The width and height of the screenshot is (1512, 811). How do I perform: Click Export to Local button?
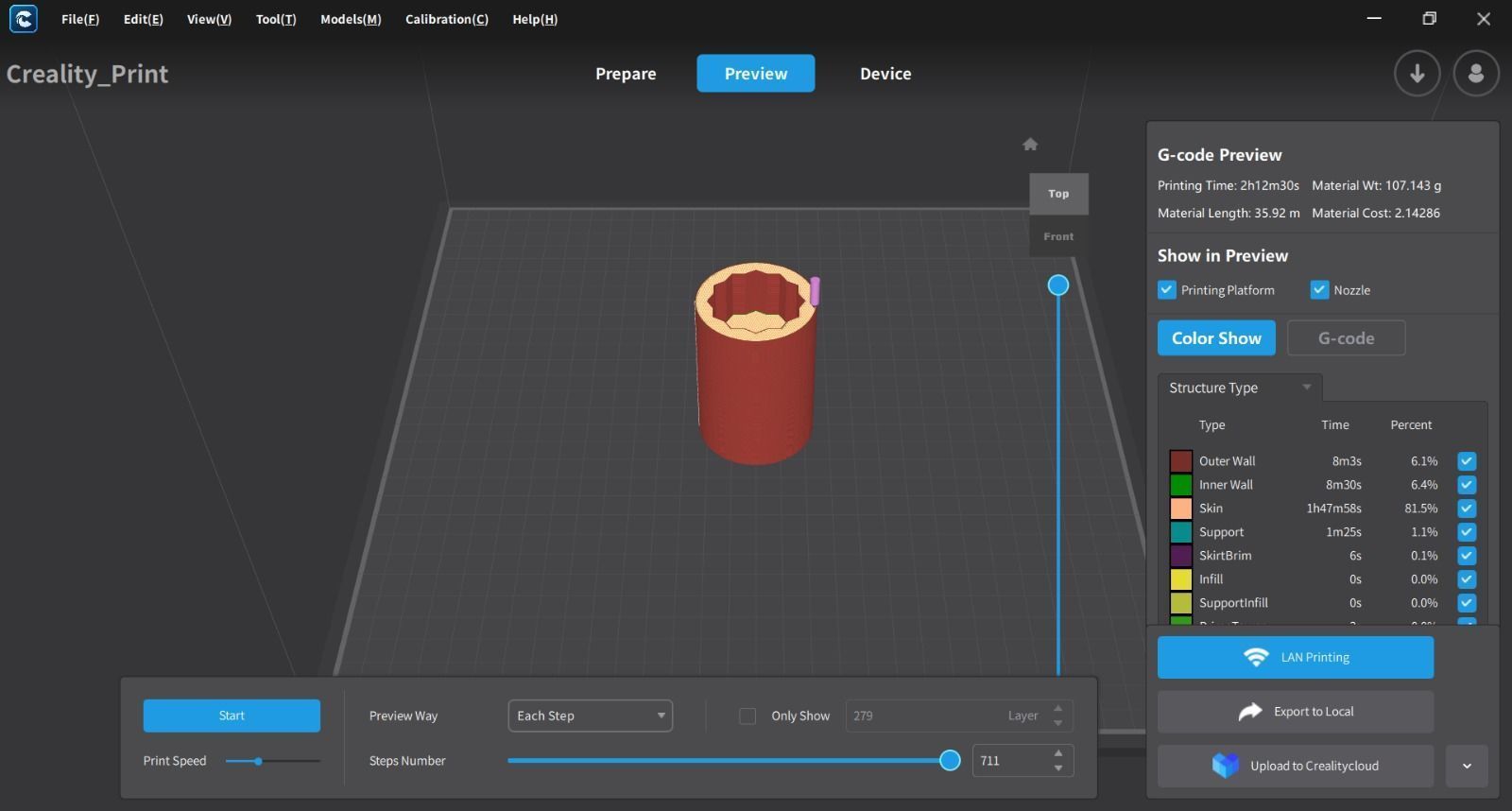1296,712
